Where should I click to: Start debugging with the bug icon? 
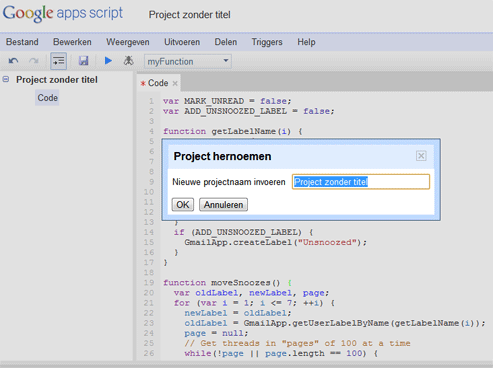point(128,61)
